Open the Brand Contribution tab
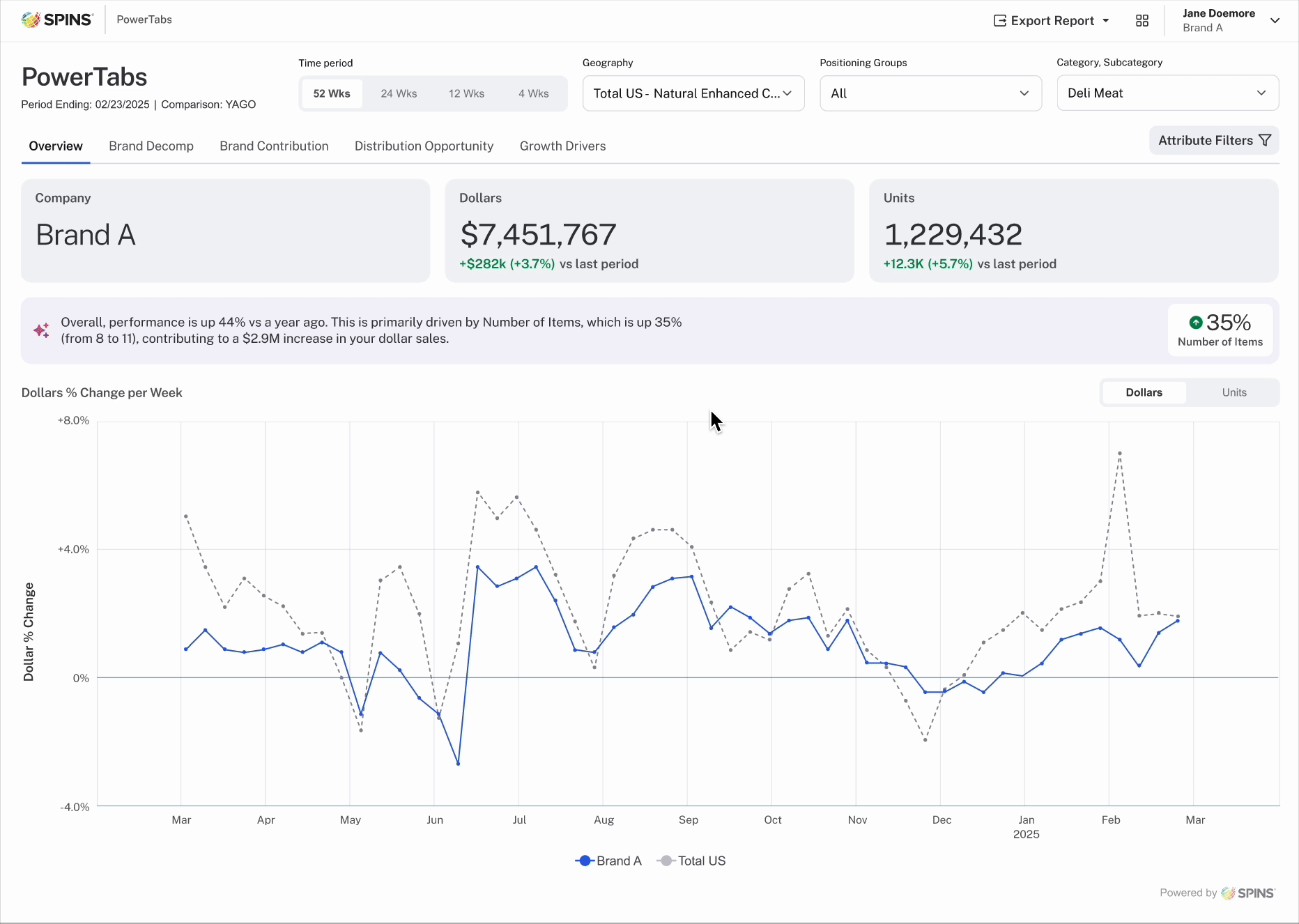Viewport: 1299px width, 924px height. point(274,146)
